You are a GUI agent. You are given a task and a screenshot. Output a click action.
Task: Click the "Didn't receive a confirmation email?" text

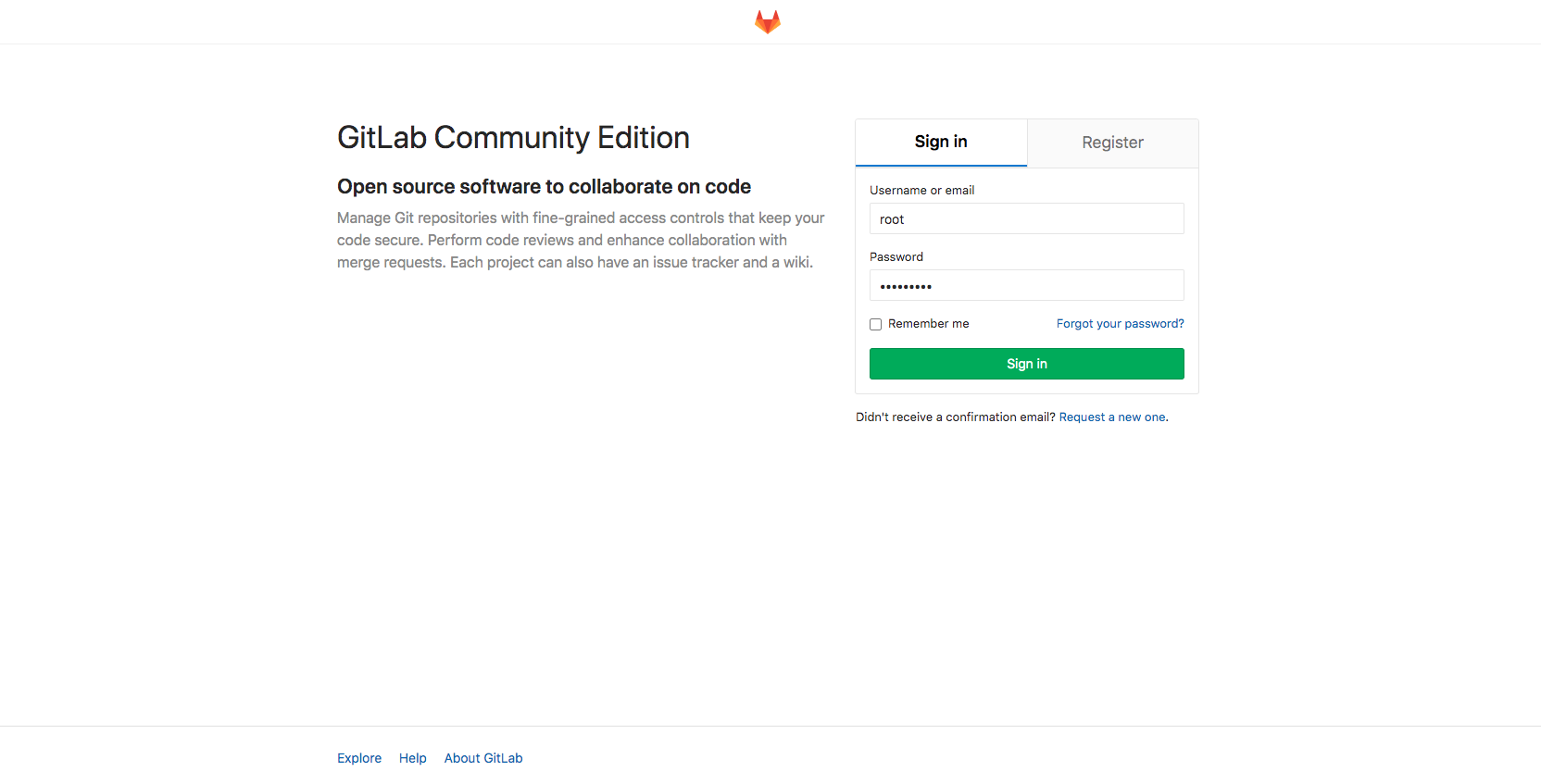[955, 417]
